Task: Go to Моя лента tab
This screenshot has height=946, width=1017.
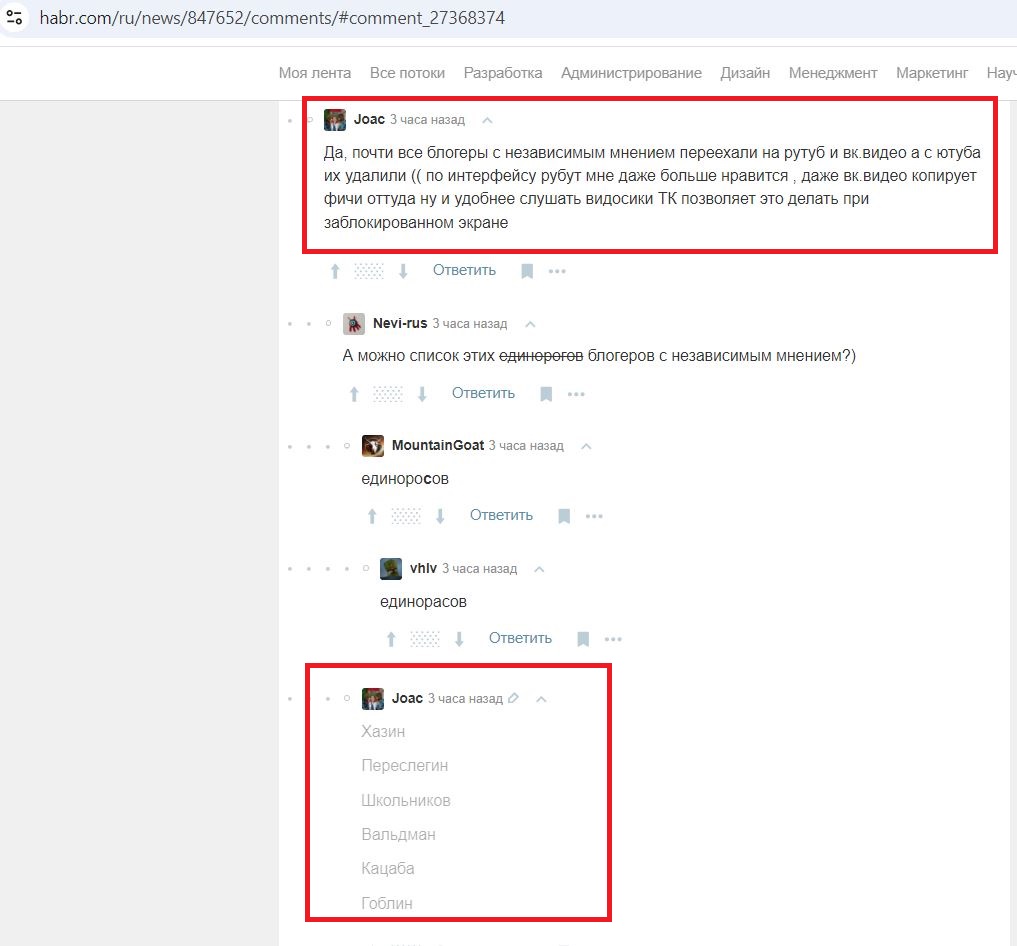Action: tap(315, 73)
